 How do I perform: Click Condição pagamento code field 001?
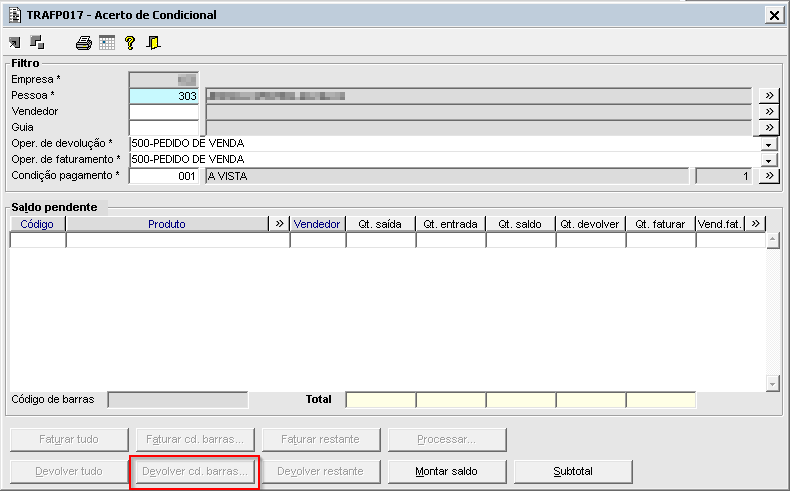[x=164, y=176]
